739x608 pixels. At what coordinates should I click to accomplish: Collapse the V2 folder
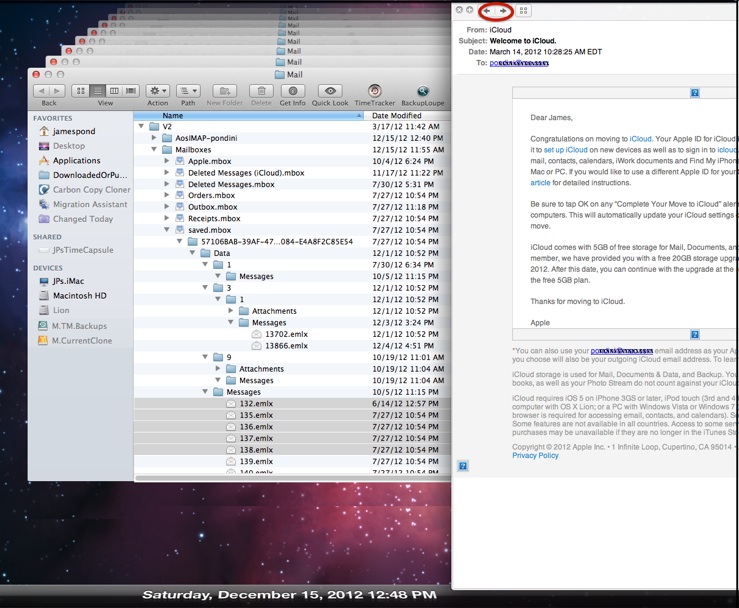point(141,126)
